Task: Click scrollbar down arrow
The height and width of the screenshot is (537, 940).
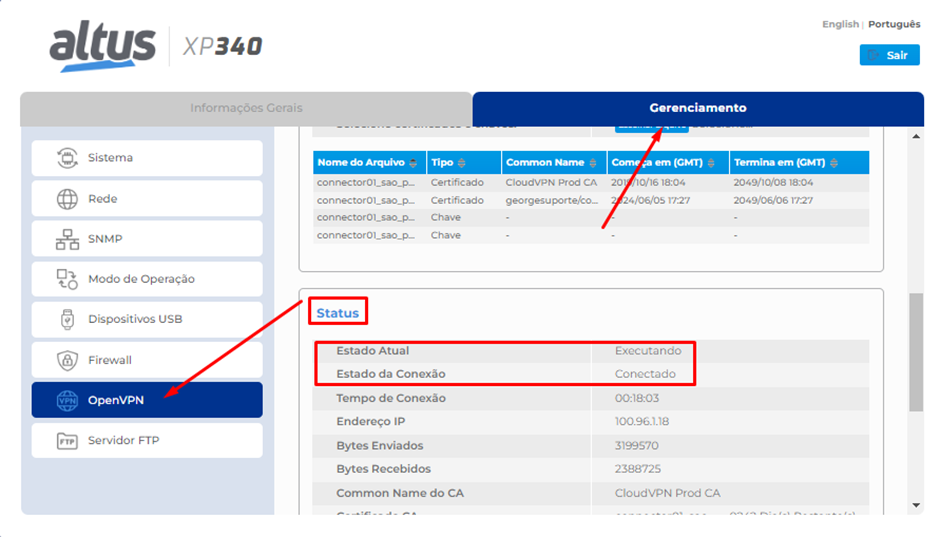Action: point(916,506)
